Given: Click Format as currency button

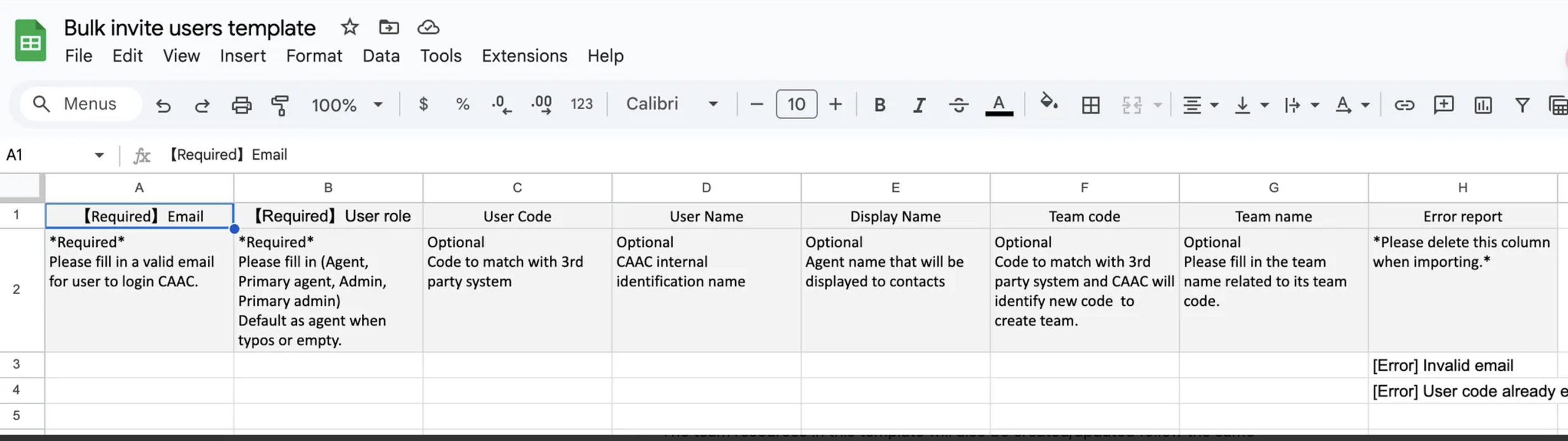Looking at the screenshot, I should pyautogui.click(x=423, y=104).
